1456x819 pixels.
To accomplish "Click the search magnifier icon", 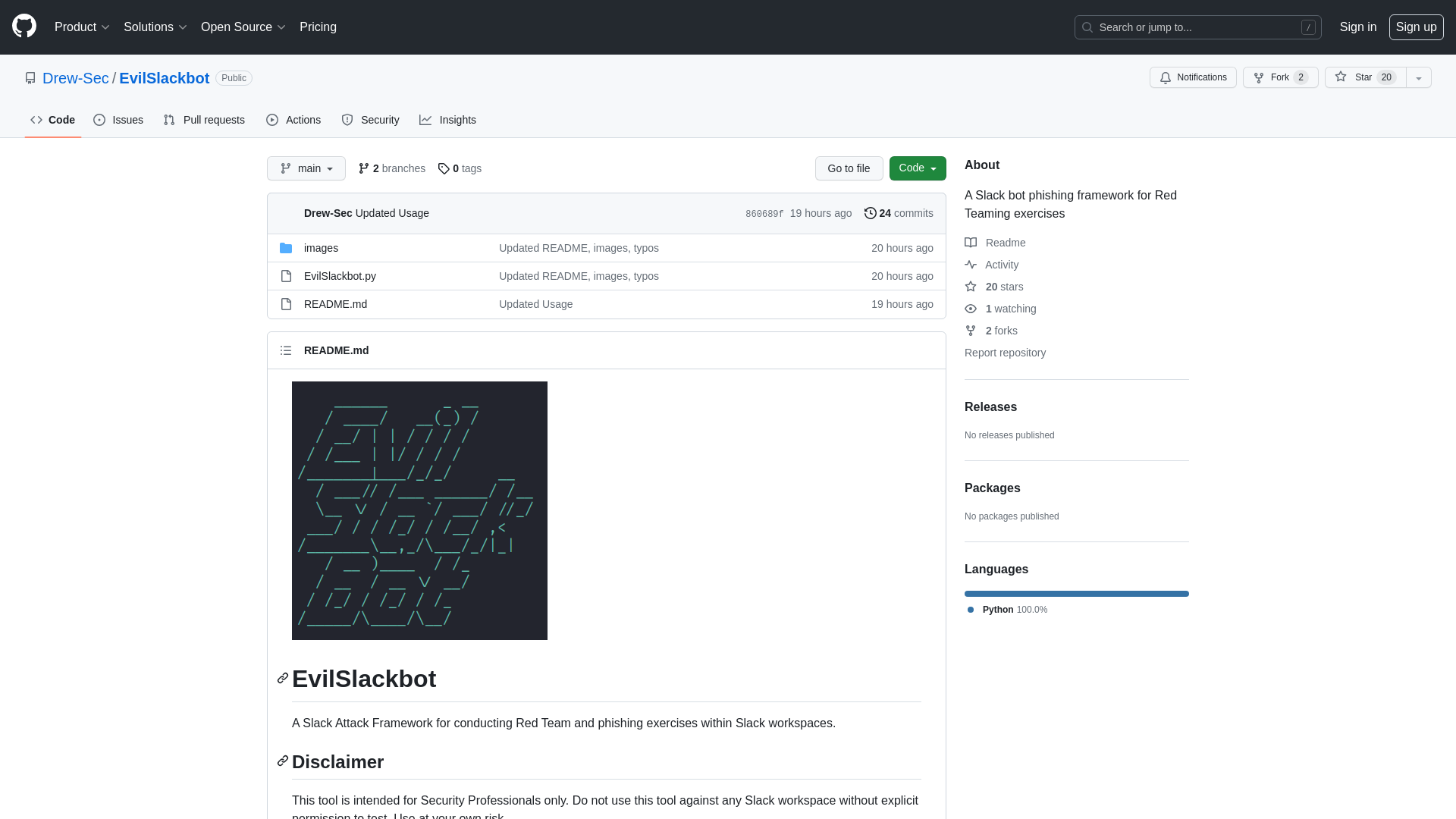I will pos(1087,27).
